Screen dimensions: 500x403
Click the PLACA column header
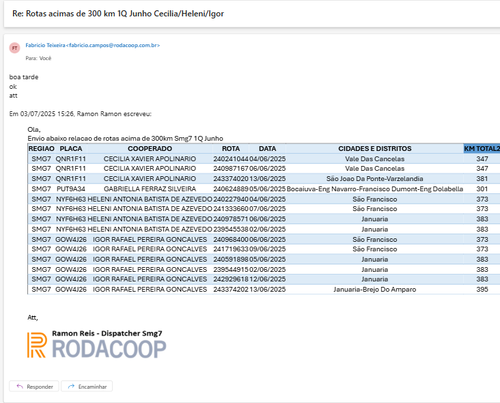pos(71,149)
